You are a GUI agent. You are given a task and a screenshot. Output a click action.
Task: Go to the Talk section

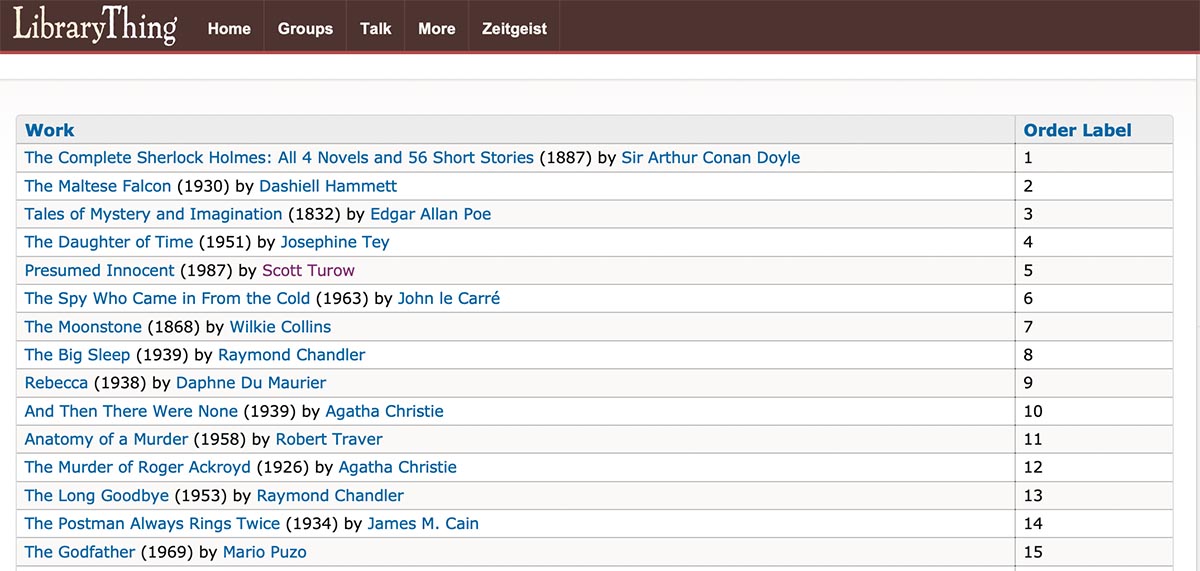(376, 28)
